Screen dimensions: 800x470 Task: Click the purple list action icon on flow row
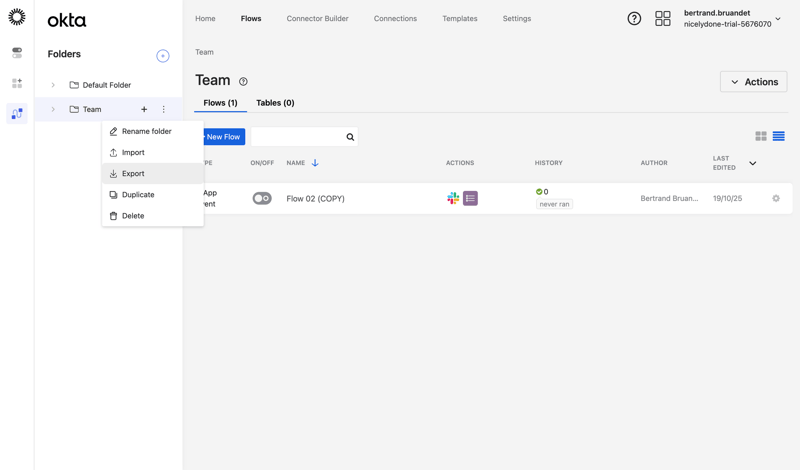click(x=470, y=198)
